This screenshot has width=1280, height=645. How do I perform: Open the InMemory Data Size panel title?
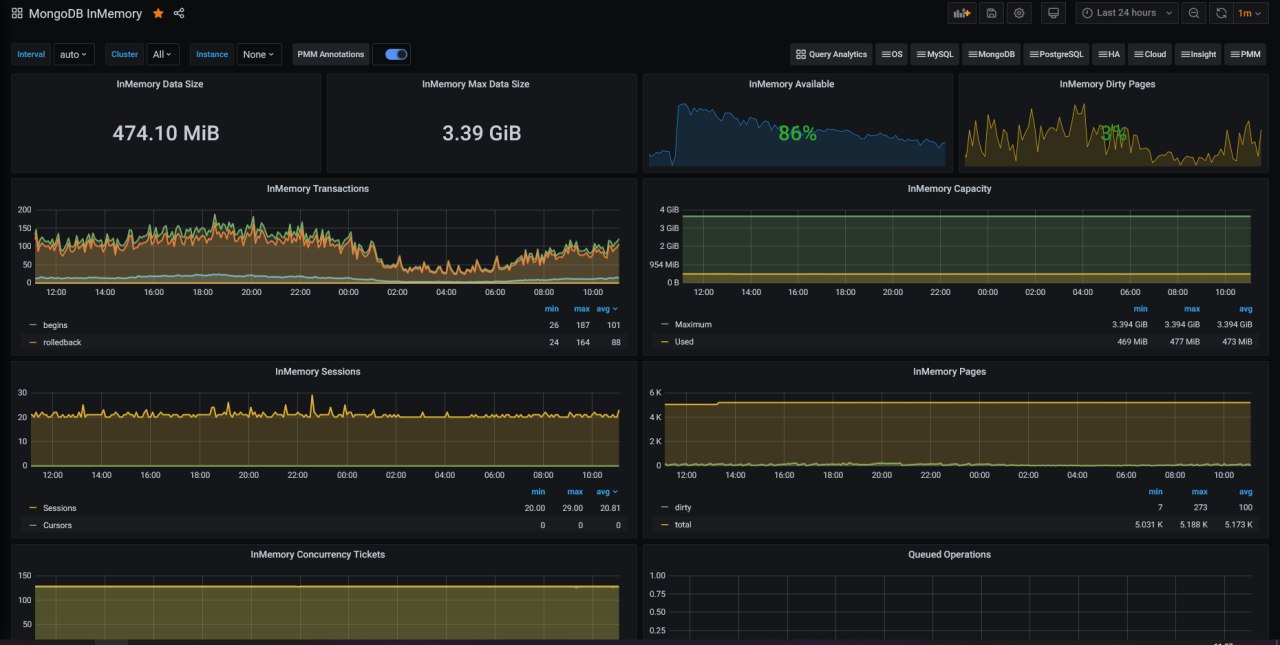tap(160, 84)
